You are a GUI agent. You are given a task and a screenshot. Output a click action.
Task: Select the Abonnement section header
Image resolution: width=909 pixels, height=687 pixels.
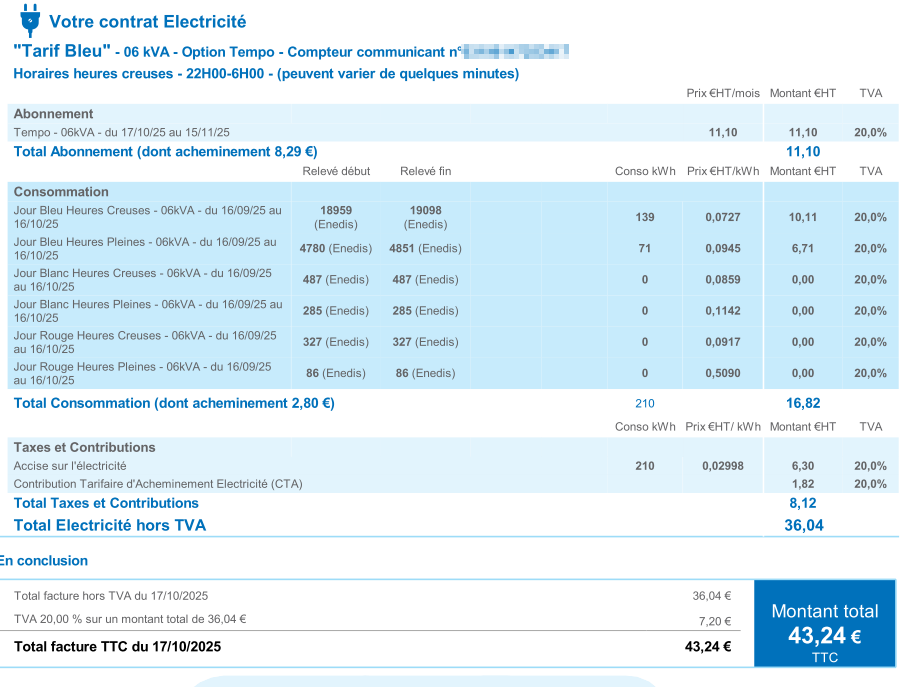pyautogui.click(x=54, y=114)
